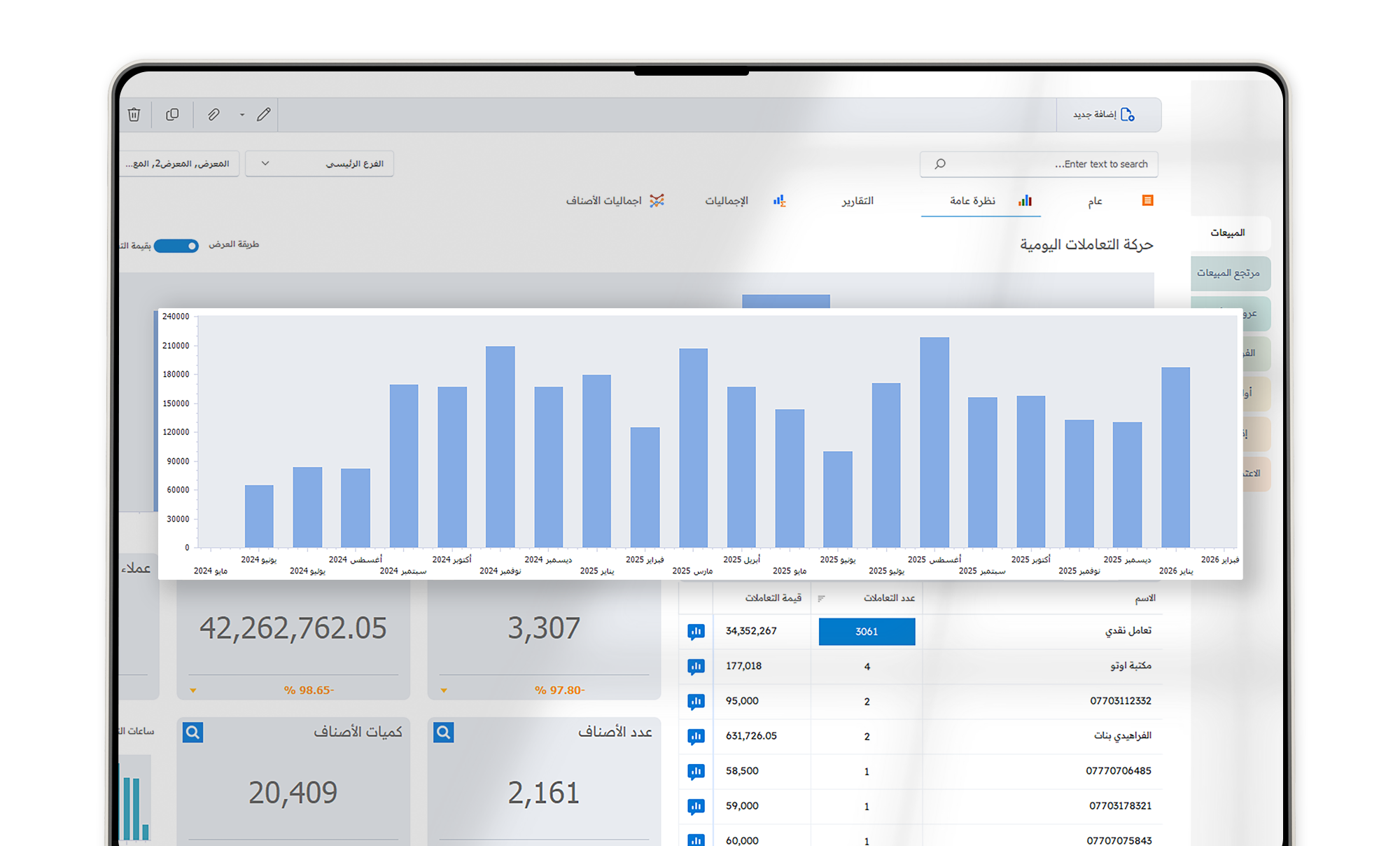
Task: Click the 07770706485 name cell
Action: [1119, 771]
